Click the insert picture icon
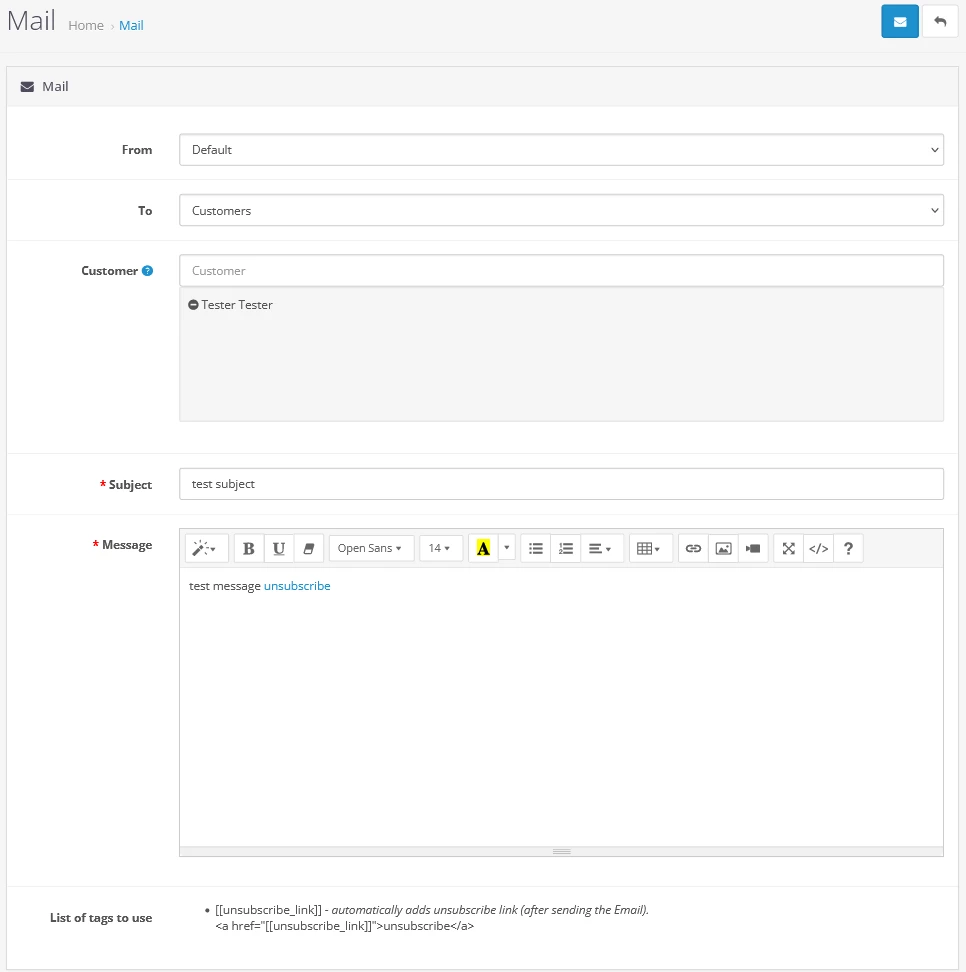Screen dimensions: 966x972 pos(723,548)
